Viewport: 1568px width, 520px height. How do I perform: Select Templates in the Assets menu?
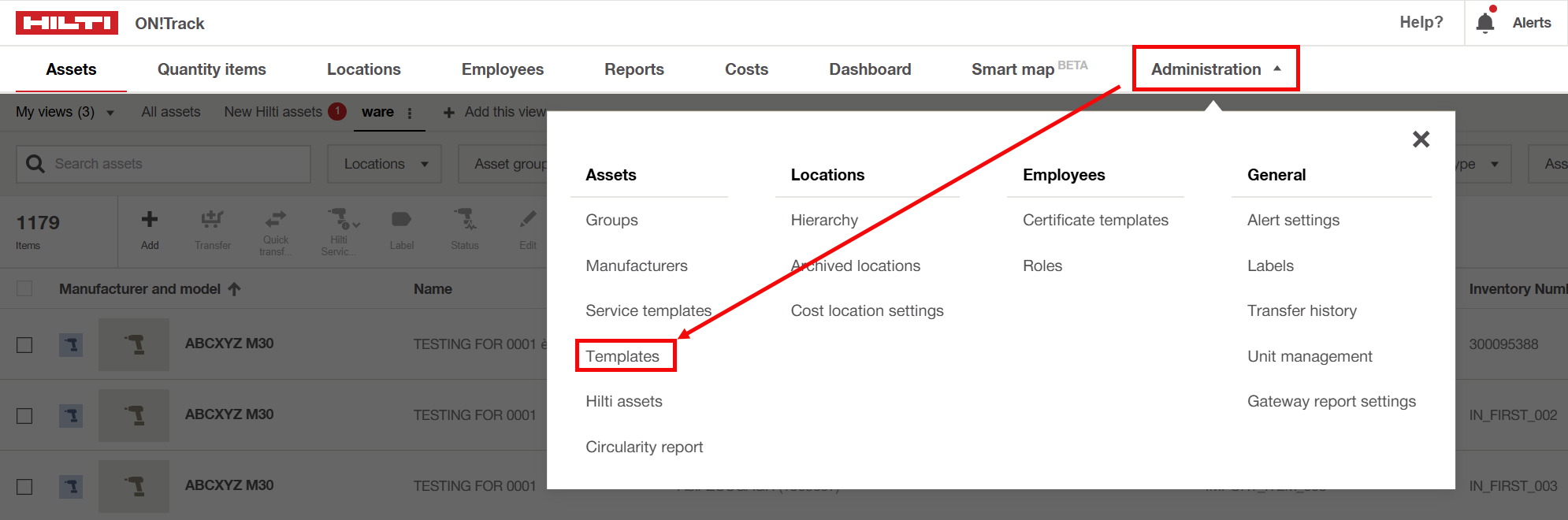(622, 356)
